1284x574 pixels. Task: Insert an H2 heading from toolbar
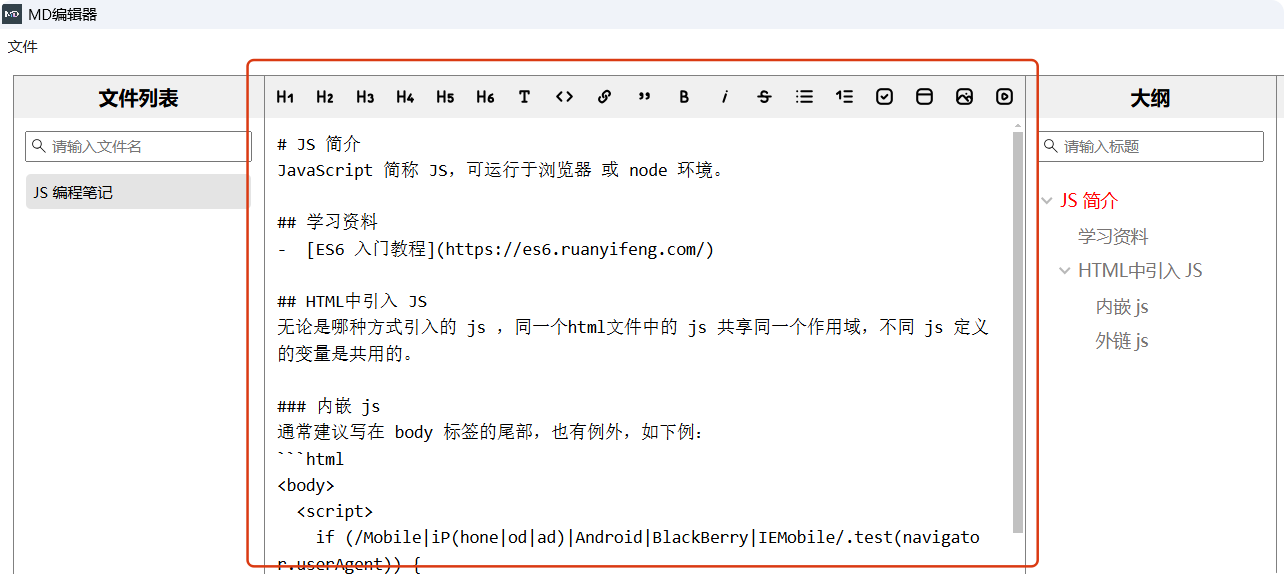coord(325,97)
